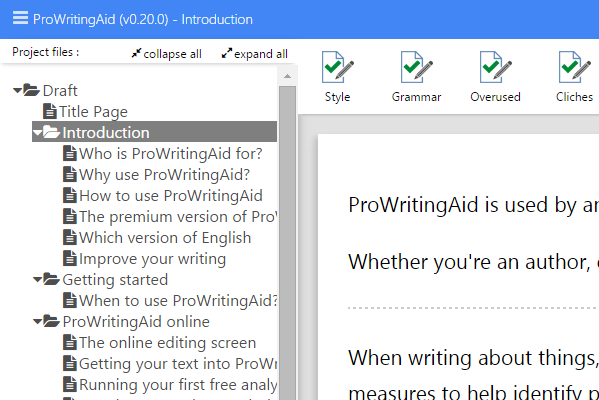The image size is (599, 400).
Task: Click the Draft folder icon
Action: coord(31,90)
